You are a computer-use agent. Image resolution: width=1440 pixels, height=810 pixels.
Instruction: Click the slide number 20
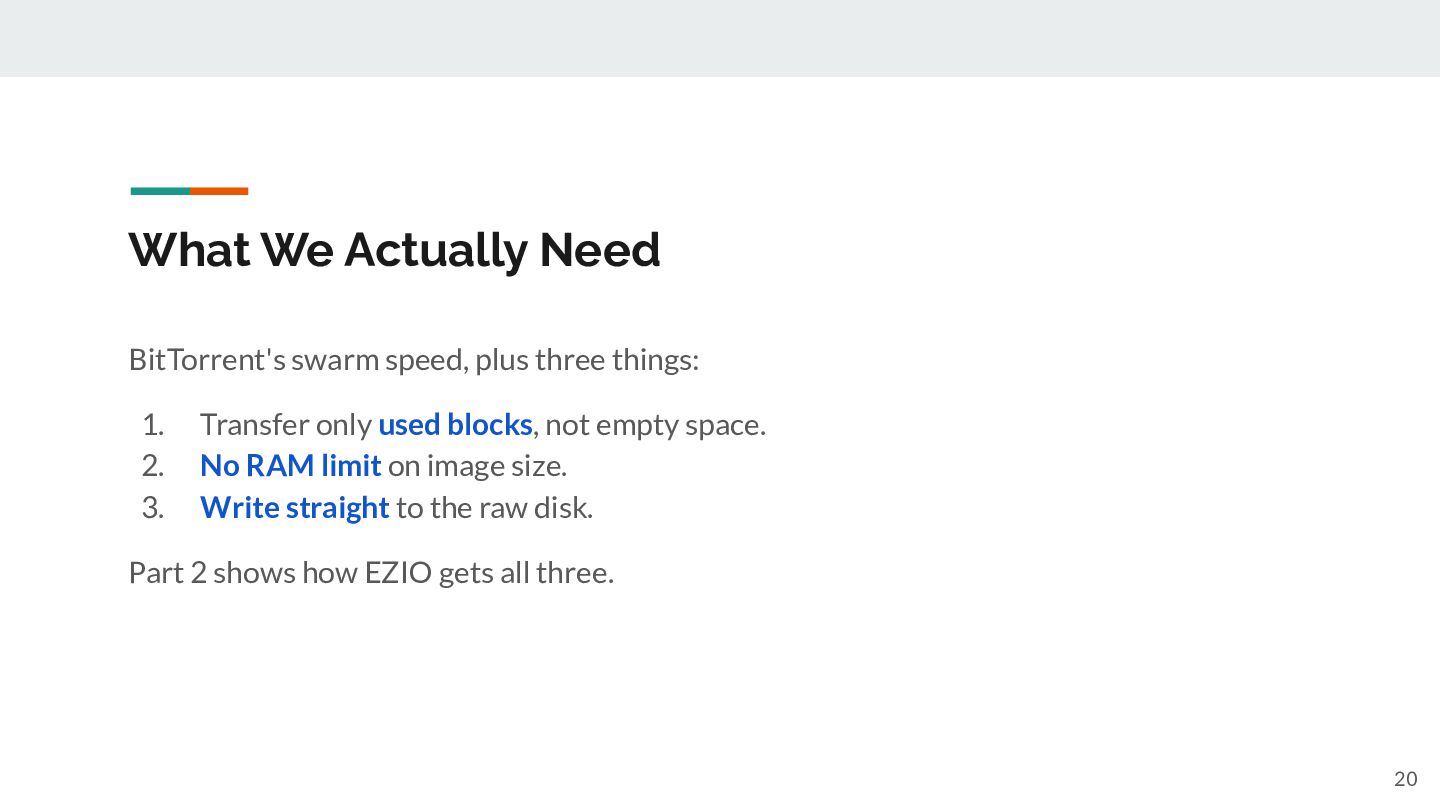(x=1405, y=779)
